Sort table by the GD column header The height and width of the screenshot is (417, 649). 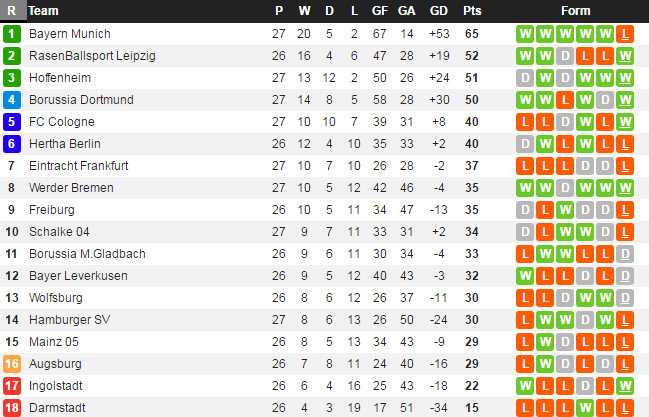[438, 10]
